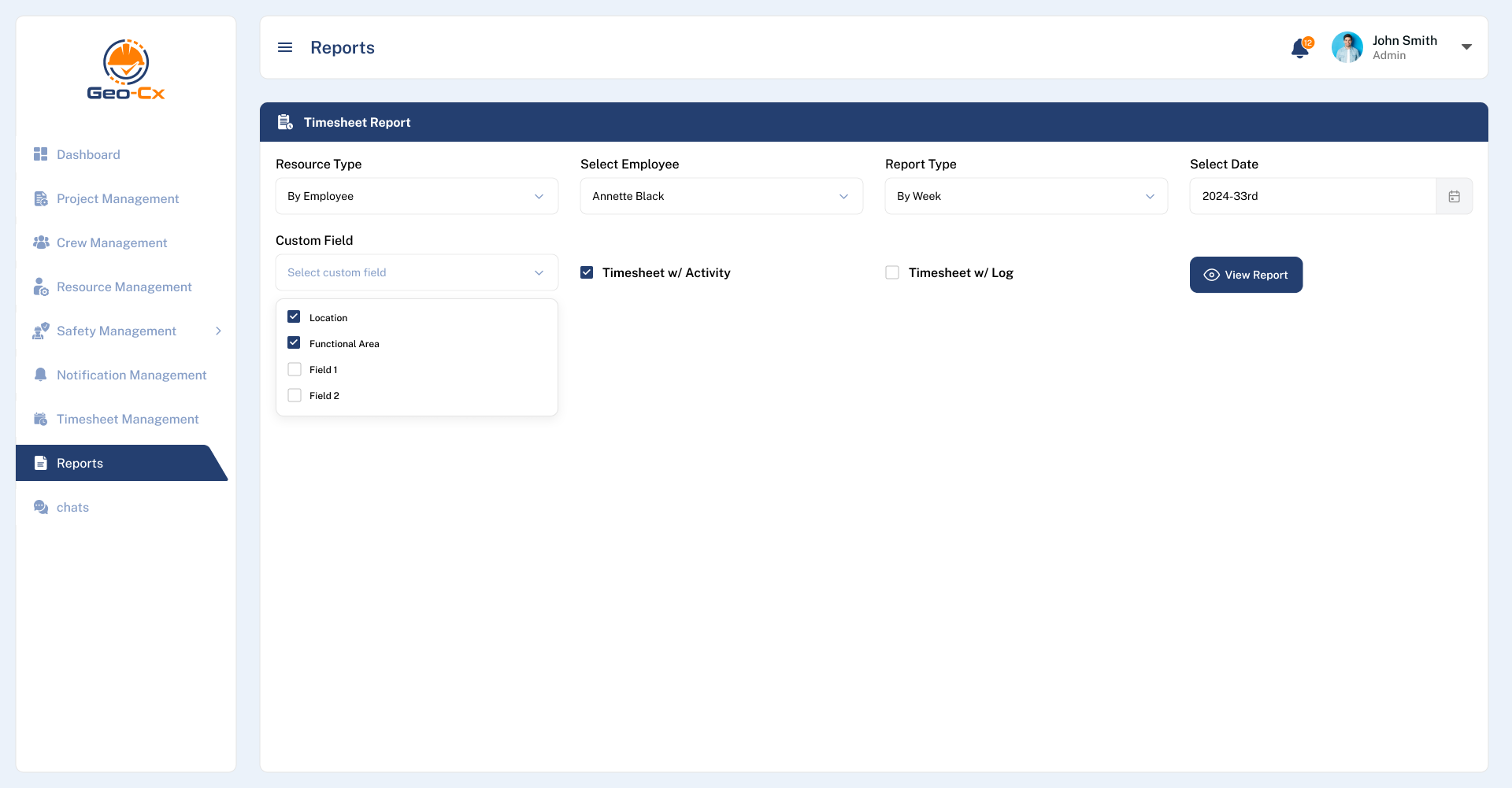Click the hamburger menu next to Reports
The width and height of the screenshot is (1512, 788).
pos(285,47)
